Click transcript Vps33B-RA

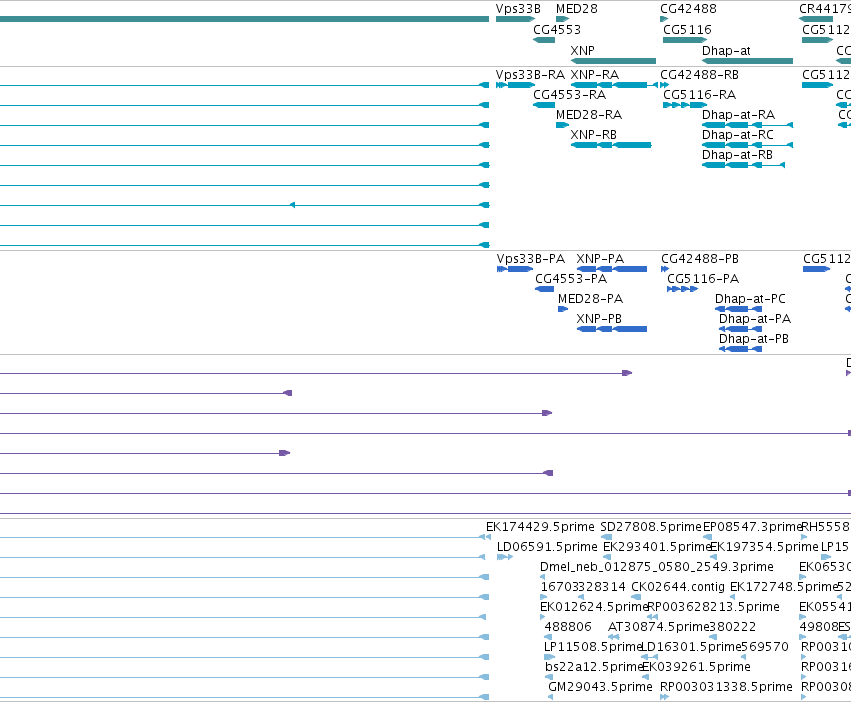click(x=530, y=74)
